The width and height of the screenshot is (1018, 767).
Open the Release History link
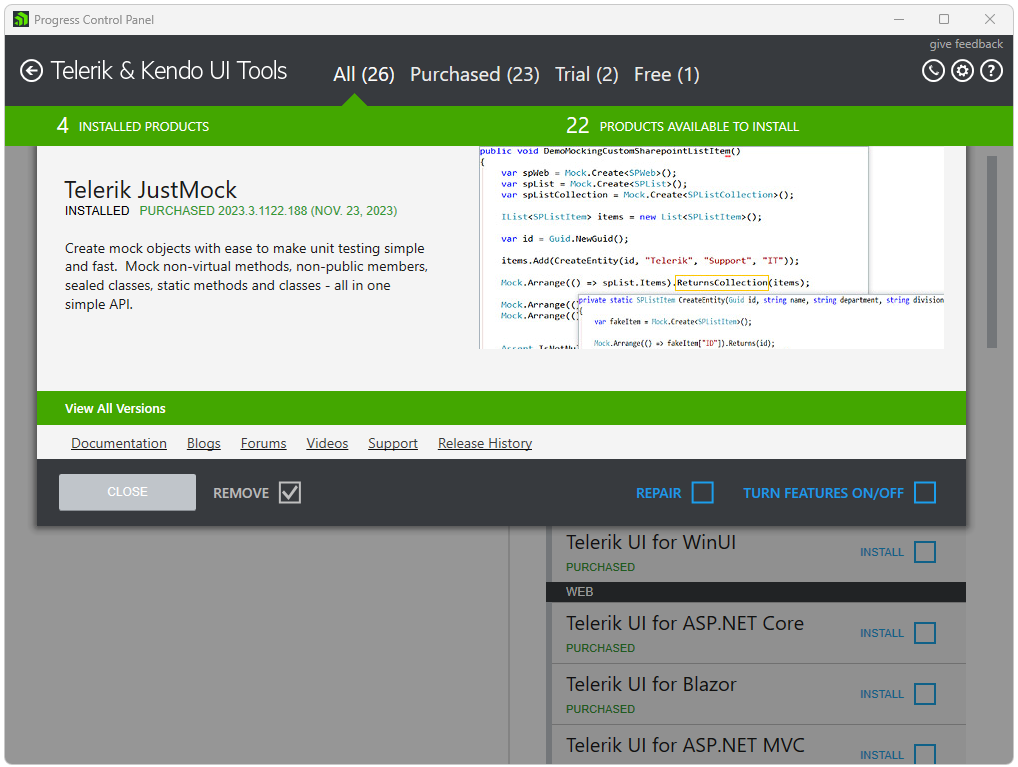tap(484, 443)
